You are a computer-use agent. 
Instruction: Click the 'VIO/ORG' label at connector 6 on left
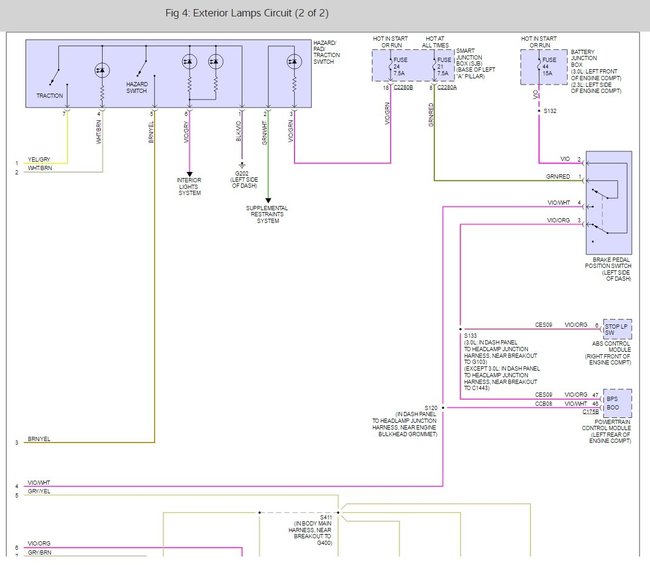(x=39, y=543)
